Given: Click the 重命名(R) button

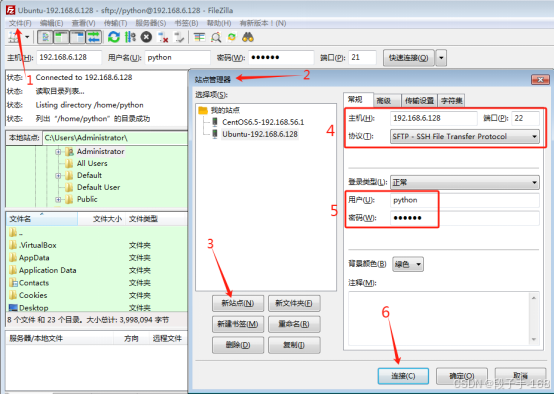Looking at the screenshot, I should (294, 324).
